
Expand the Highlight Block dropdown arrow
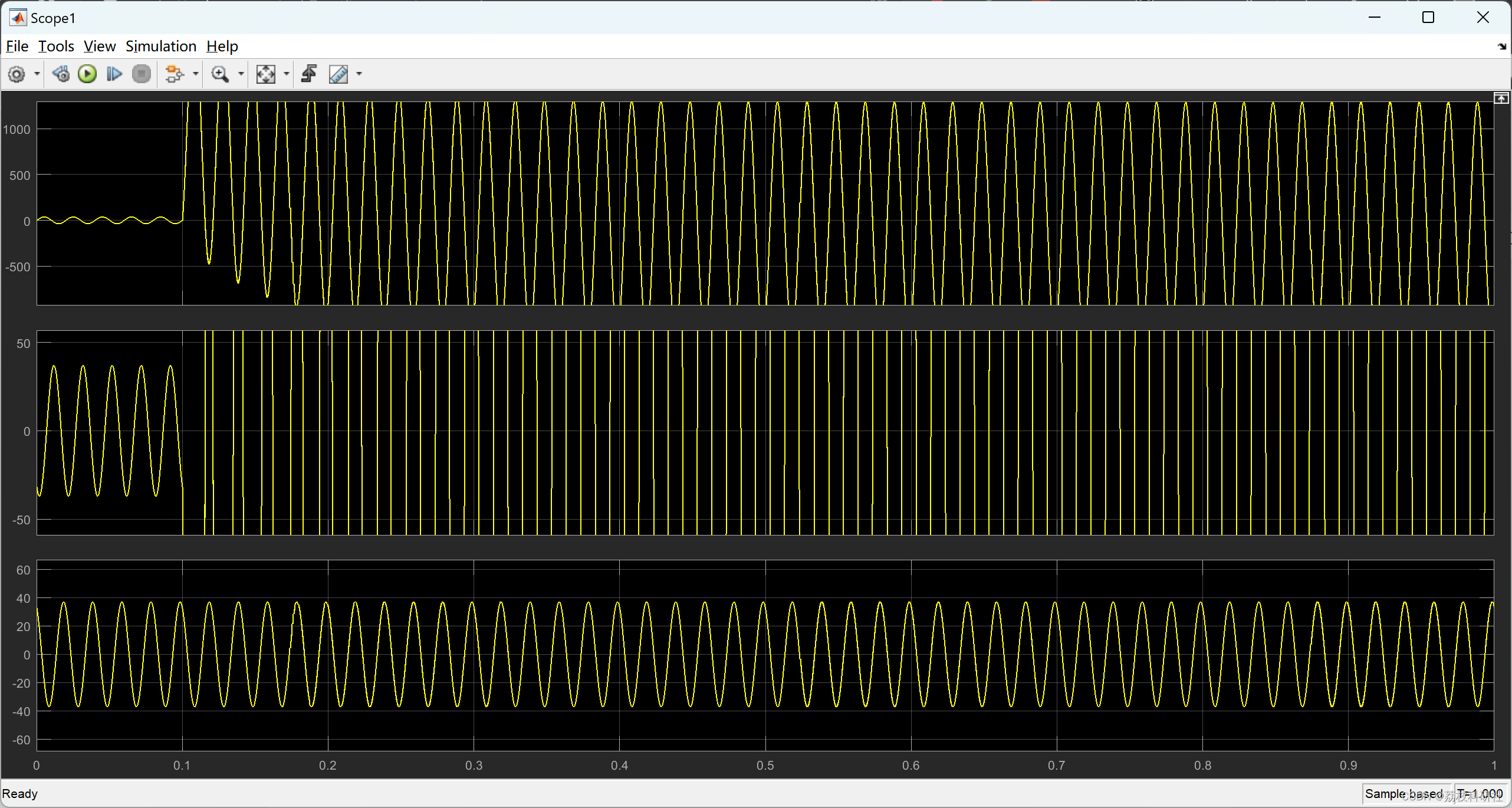click(195, 74)
